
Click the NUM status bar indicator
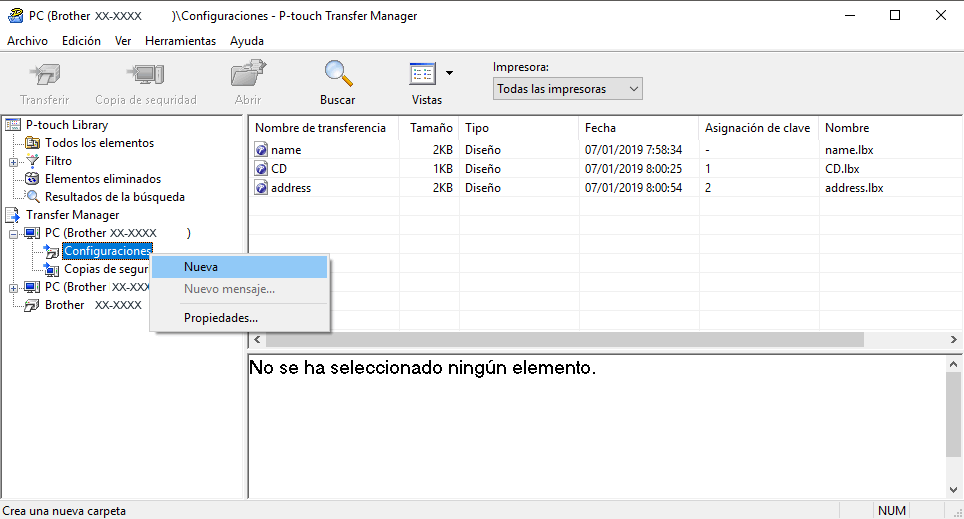(x=891, y=510)
